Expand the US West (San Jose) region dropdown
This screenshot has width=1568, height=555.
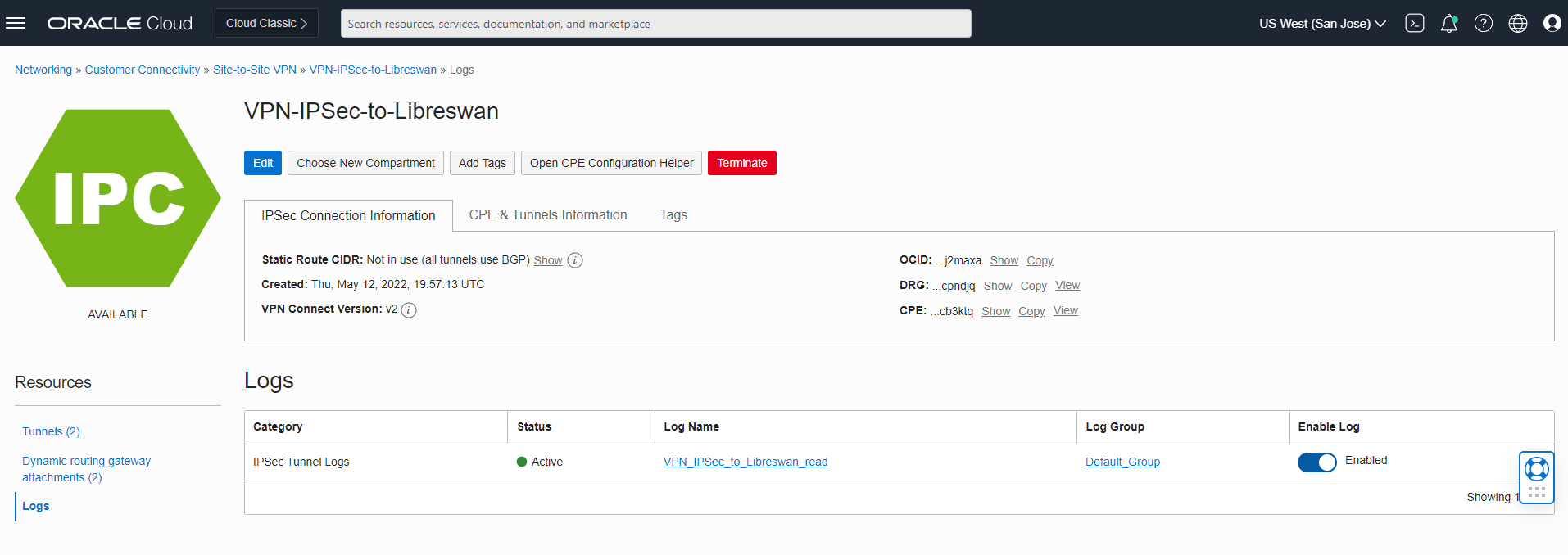pyautogui.click(x=1321, y=23)
